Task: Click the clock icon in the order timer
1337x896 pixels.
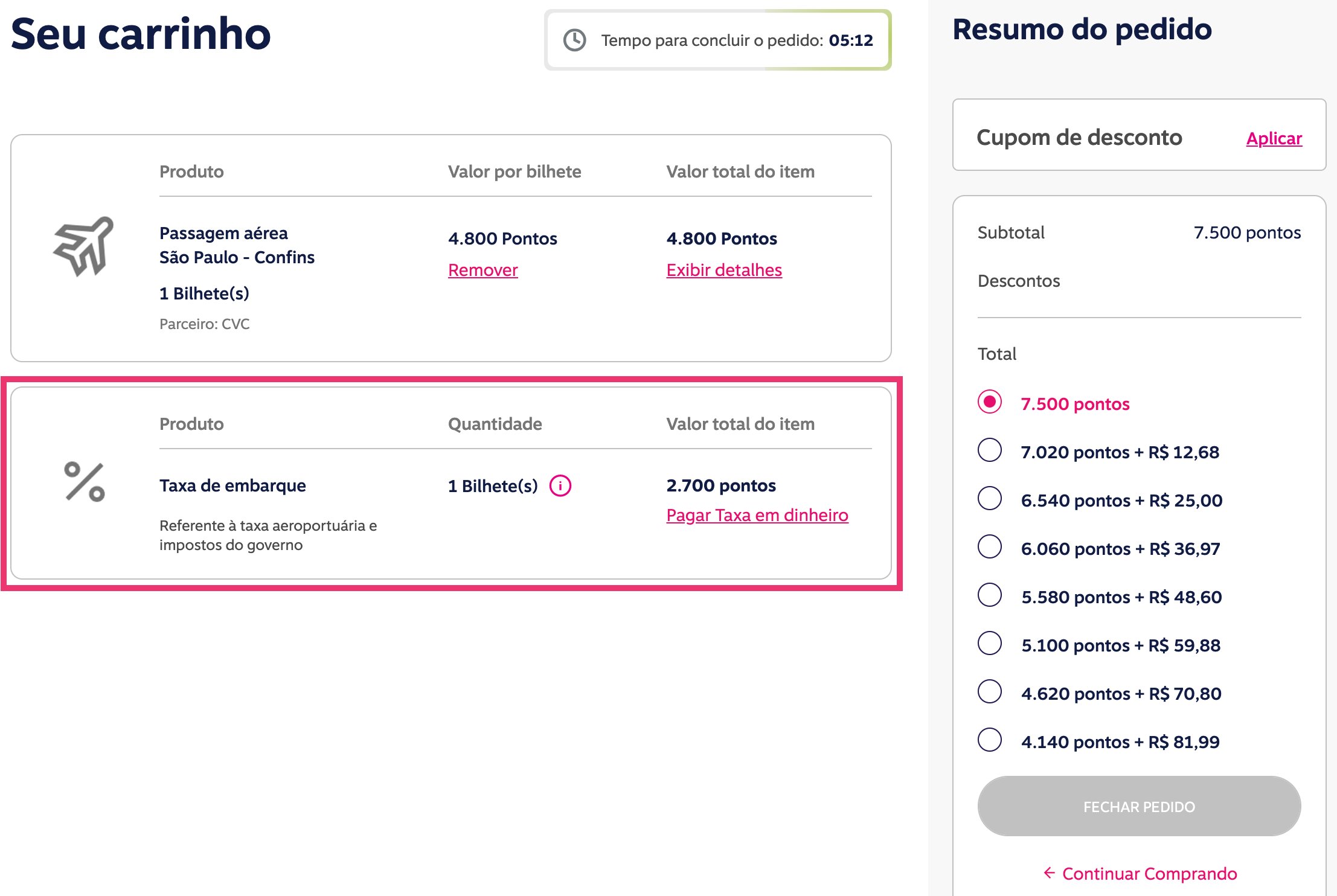Action: click(x=574, y=40)
